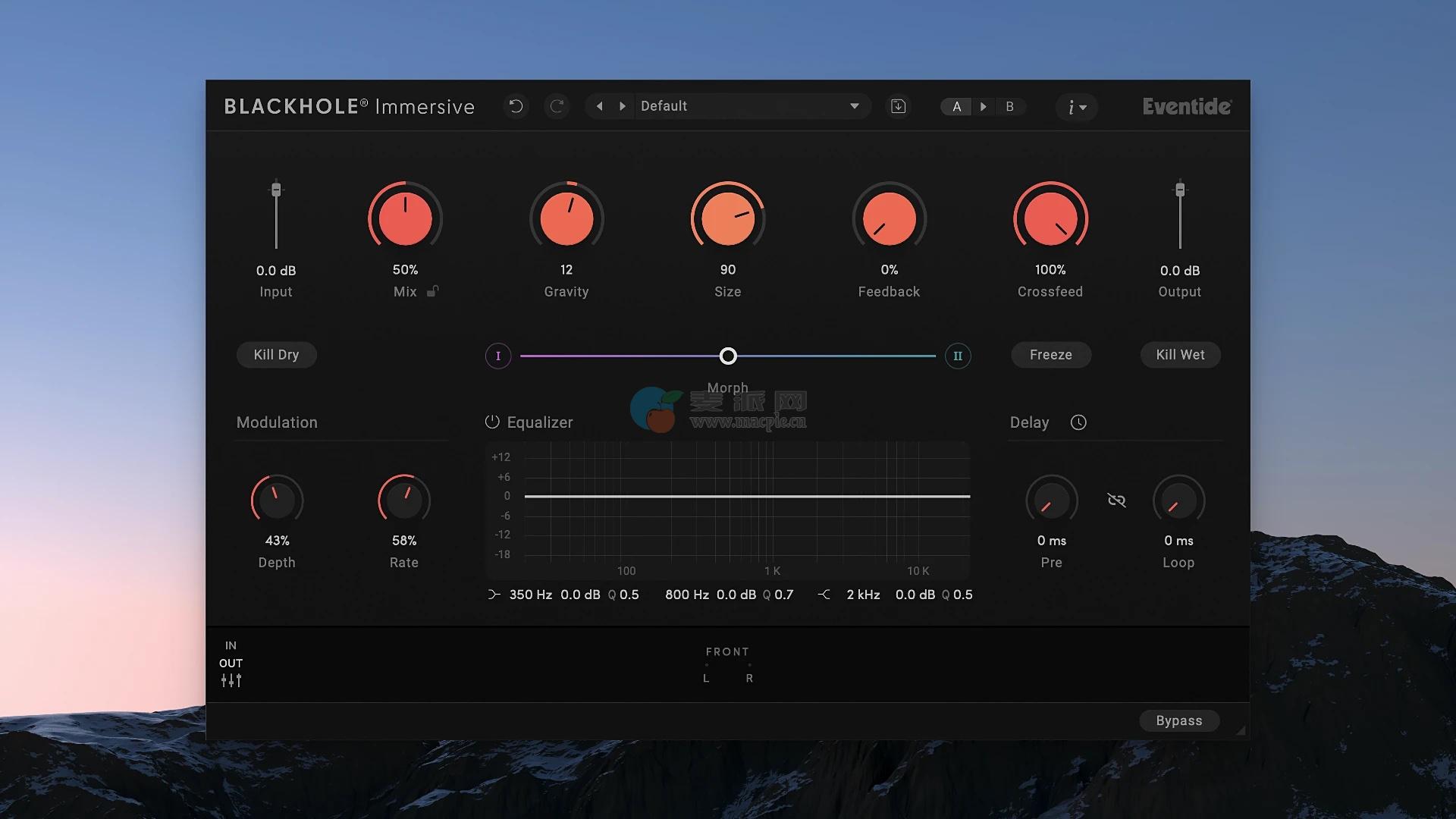The height and width of the screenshot is (819, 1456).
Task: Select the low shelf filter icon
Action: [494, 595]
